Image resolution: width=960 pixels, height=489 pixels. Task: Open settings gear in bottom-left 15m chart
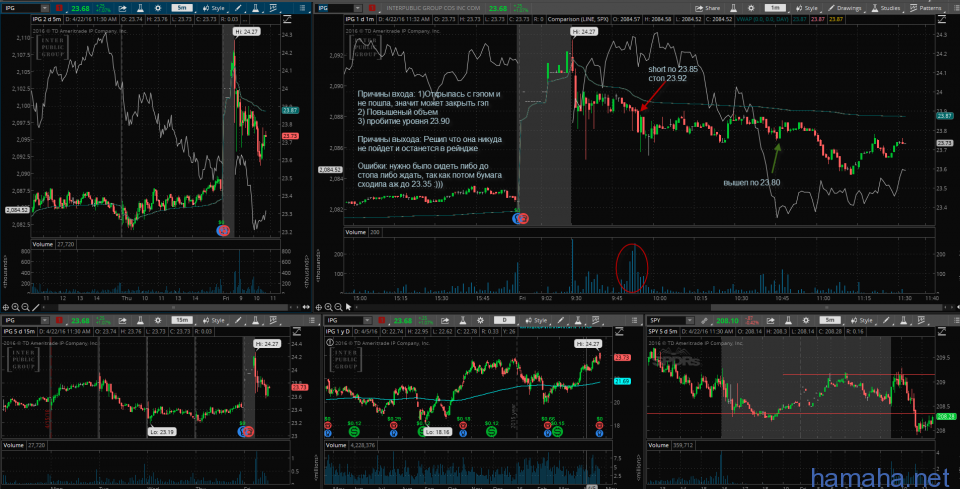click(x=158, y=321)
